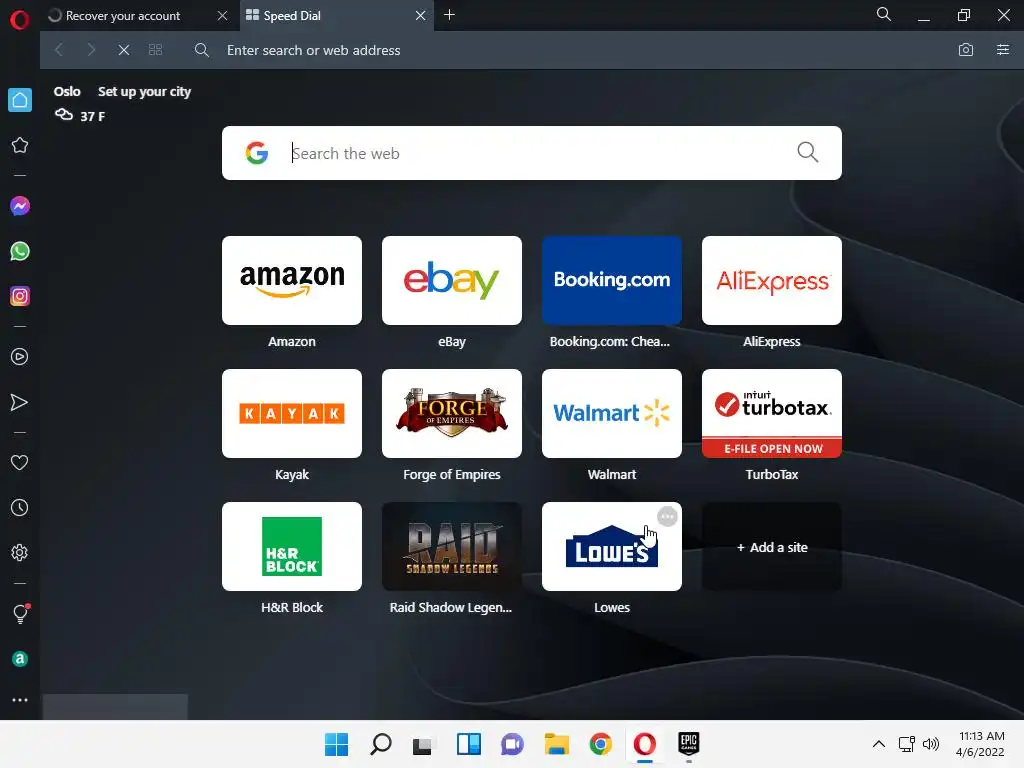Screen dimensions: 1024x768
Task: Click the Search the web field
Action: 532,153
